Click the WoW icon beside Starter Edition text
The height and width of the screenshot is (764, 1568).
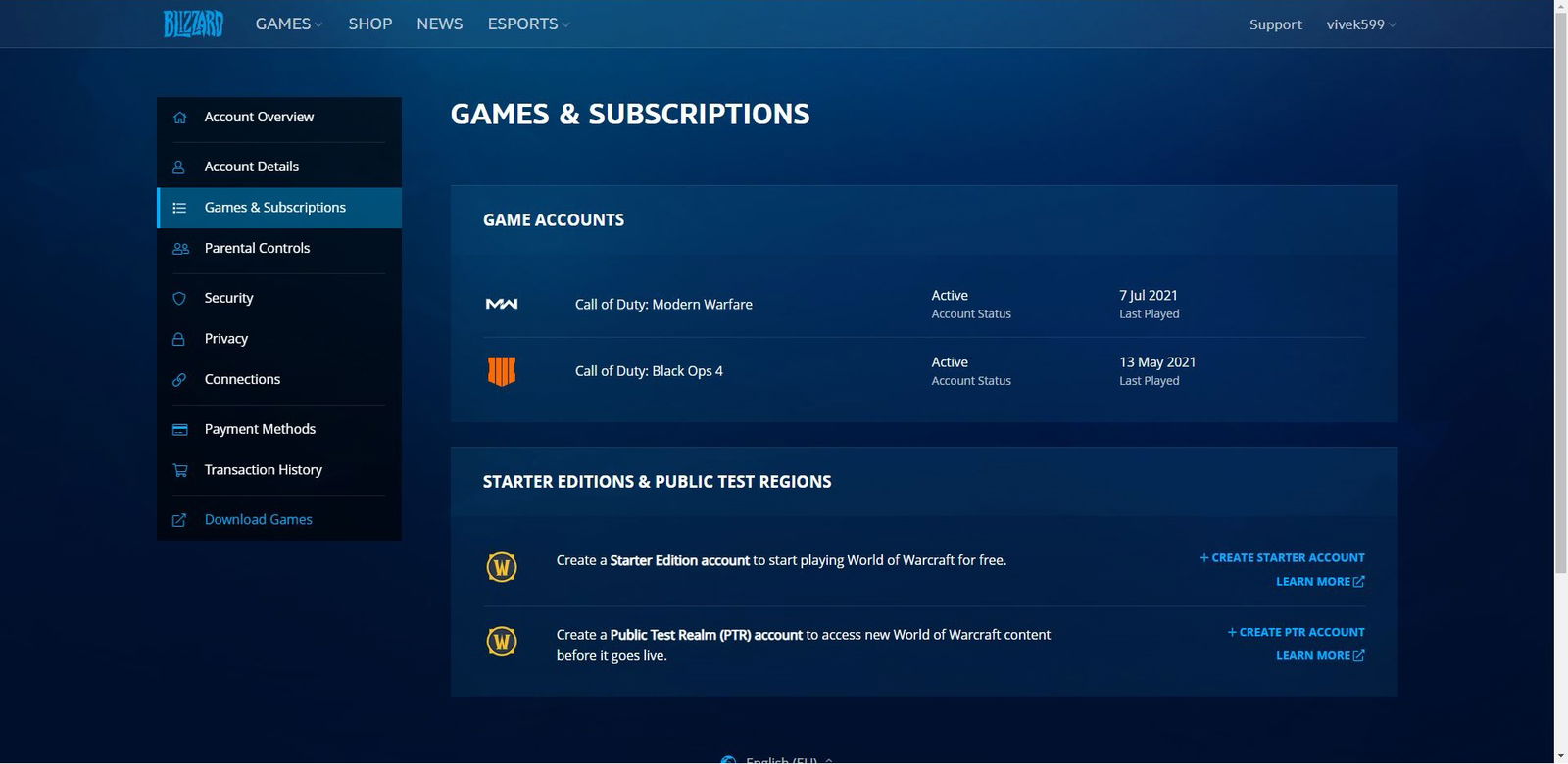pyautogui.click(x=502, y=566)
